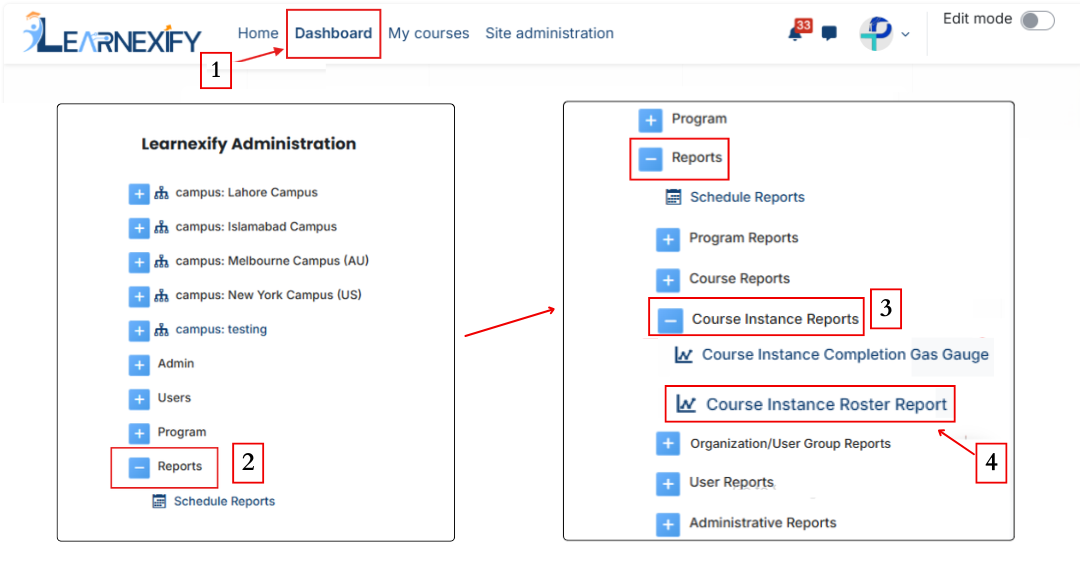Click the Schedule Reports calendar icon in left panel
Viewport: 1080px width, 566px height.
point(159,501)
